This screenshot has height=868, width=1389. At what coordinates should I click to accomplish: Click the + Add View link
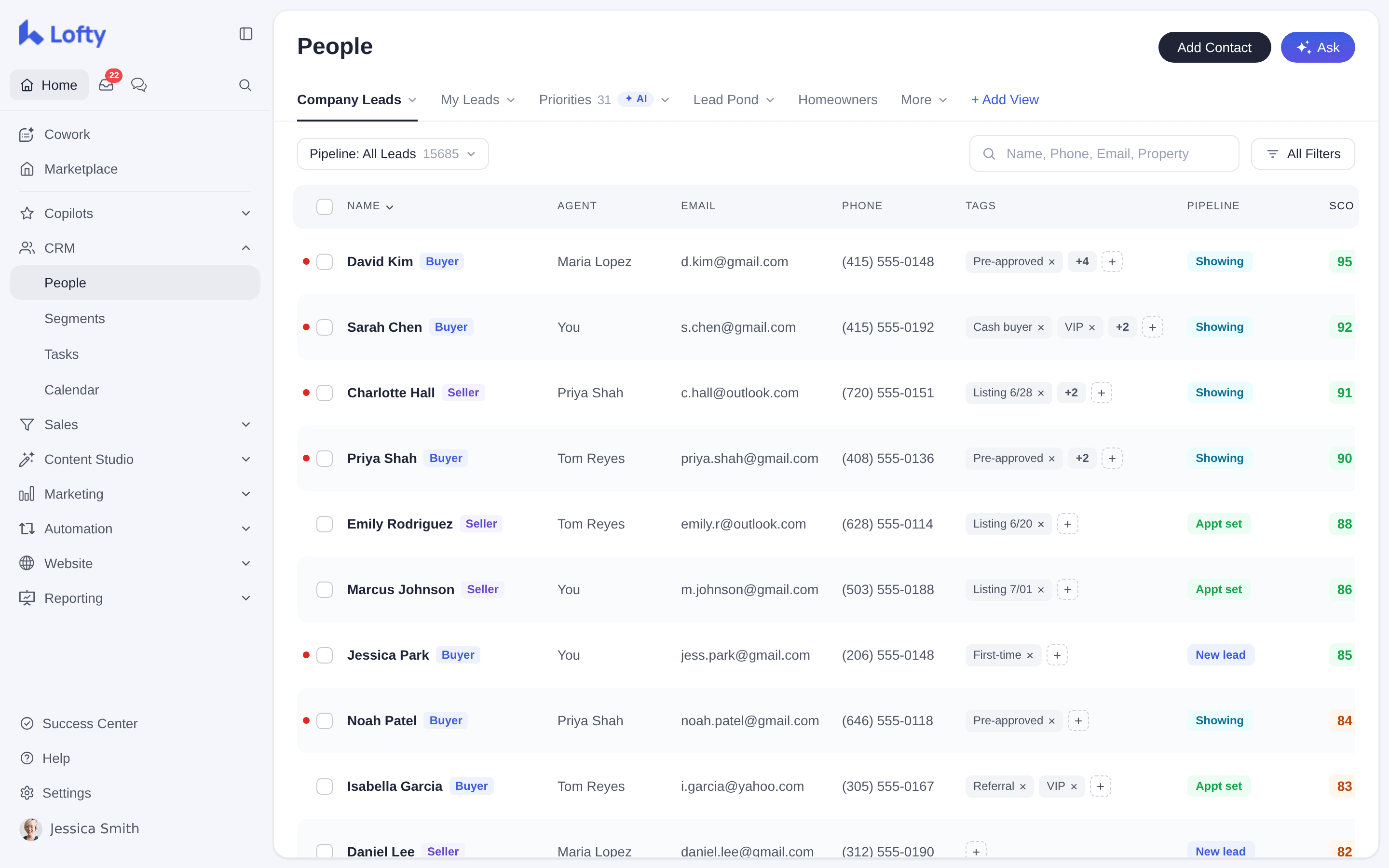point(1005,100)
